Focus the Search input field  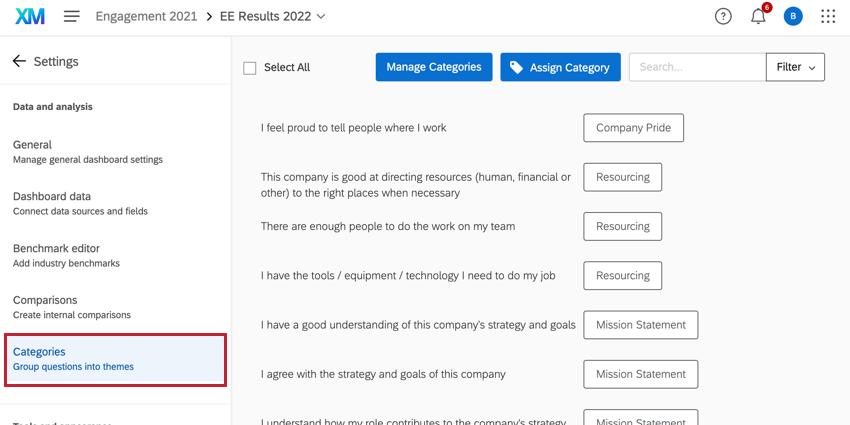[x=696, y=67]
